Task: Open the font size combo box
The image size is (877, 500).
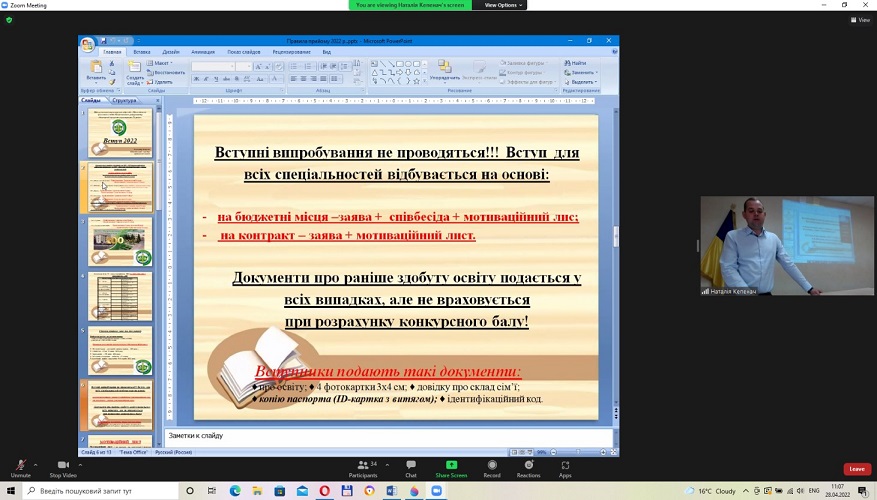Action: point(244,67)
